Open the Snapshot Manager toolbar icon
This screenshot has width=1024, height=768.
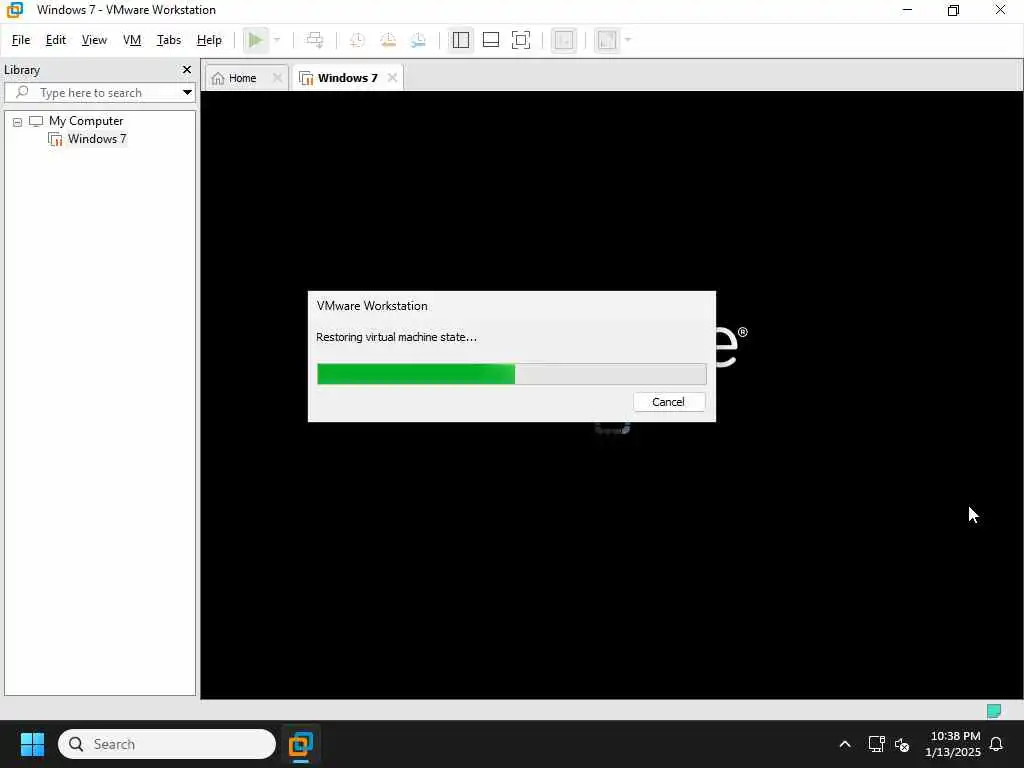pos(419,40)
